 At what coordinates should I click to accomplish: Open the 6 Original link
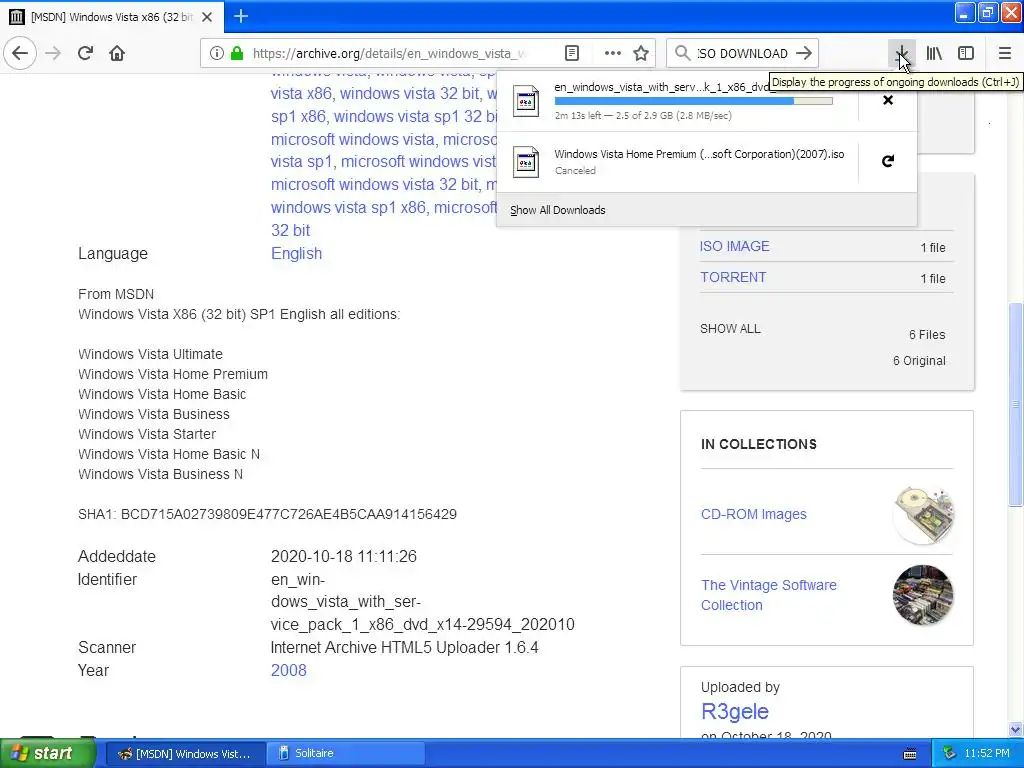(x=919, y=360)
